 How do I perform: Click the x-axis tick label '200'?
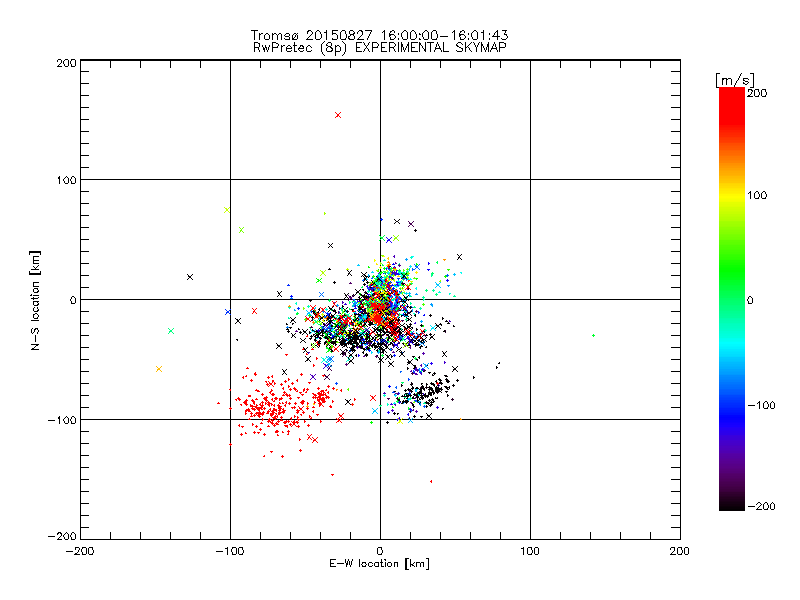pos(680,551)
